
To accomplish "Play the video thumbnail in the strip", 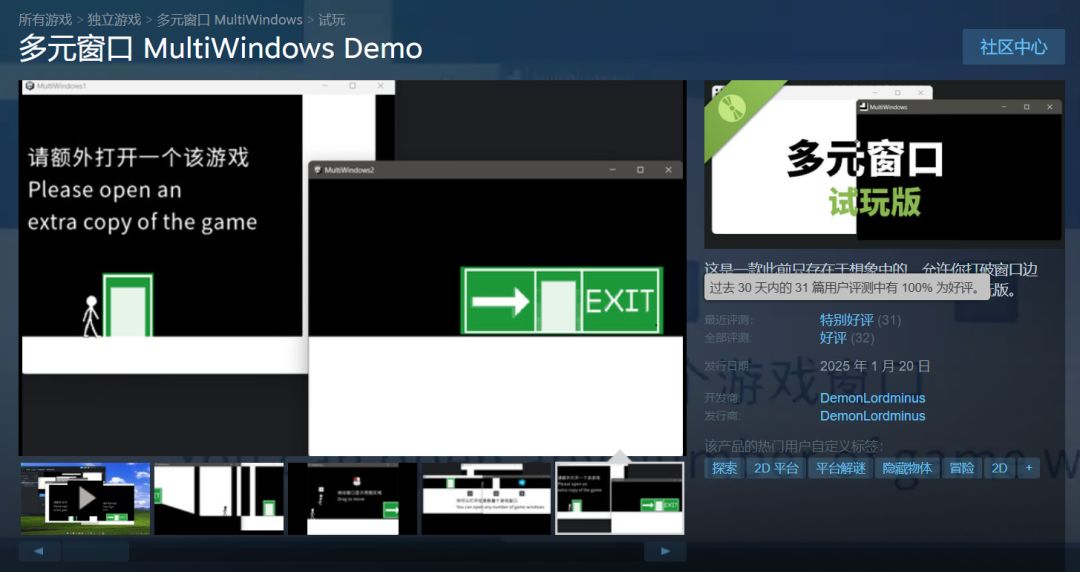I will pyautogui.click(x=85, y=498).
